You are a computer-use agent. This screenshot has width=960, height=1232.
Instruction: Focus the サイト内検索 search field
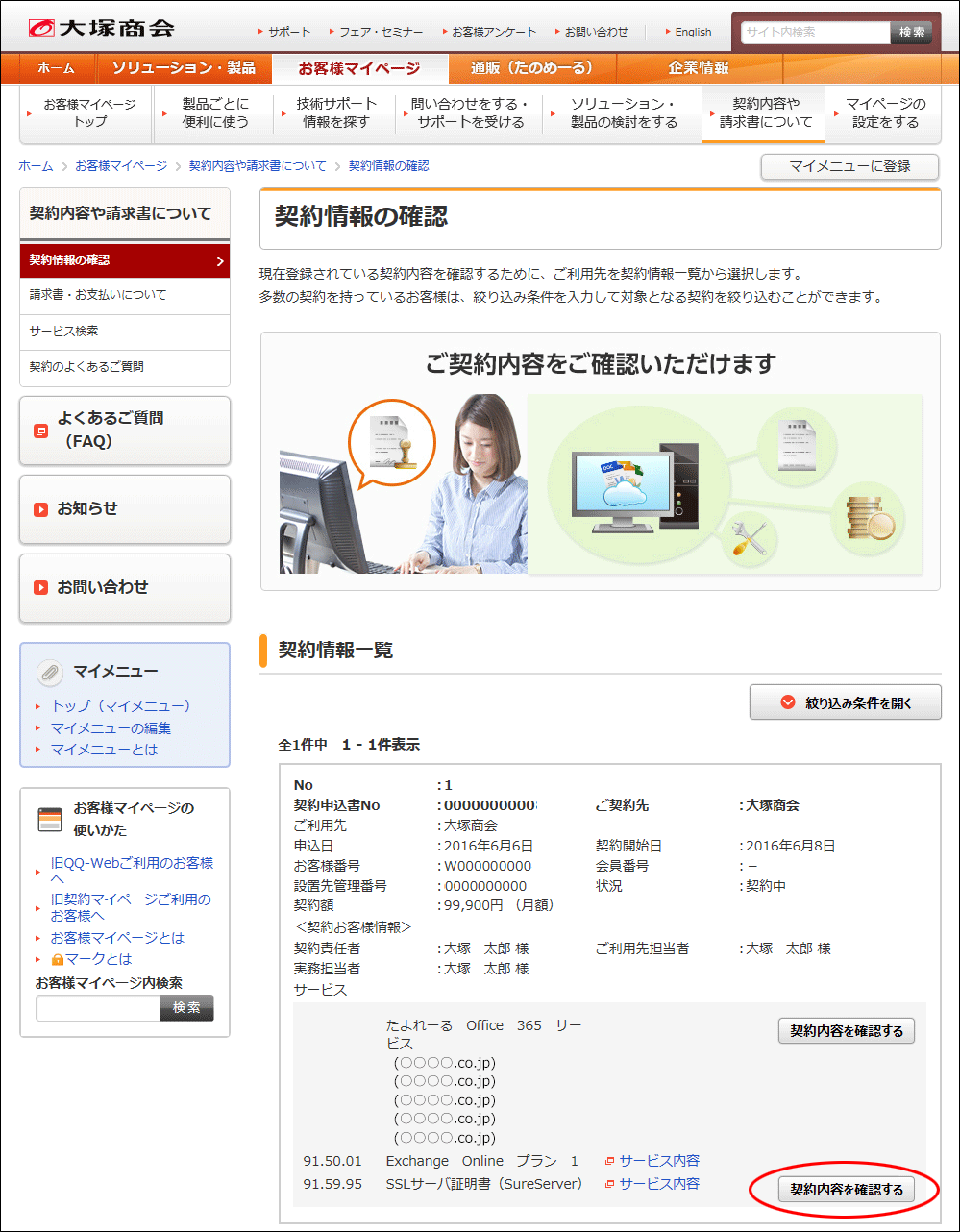815,32
